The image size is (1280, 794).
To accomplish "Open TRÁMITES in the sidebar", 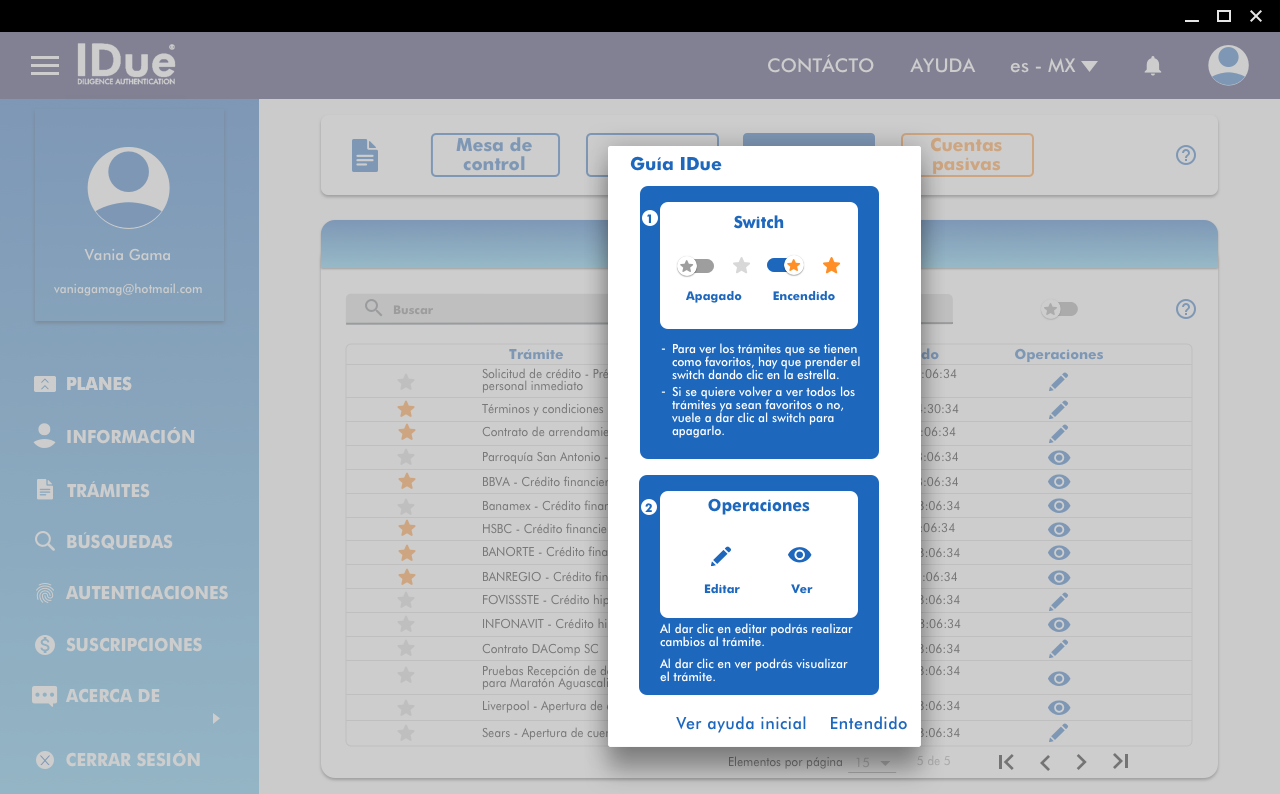I will (x=107, y=490).
